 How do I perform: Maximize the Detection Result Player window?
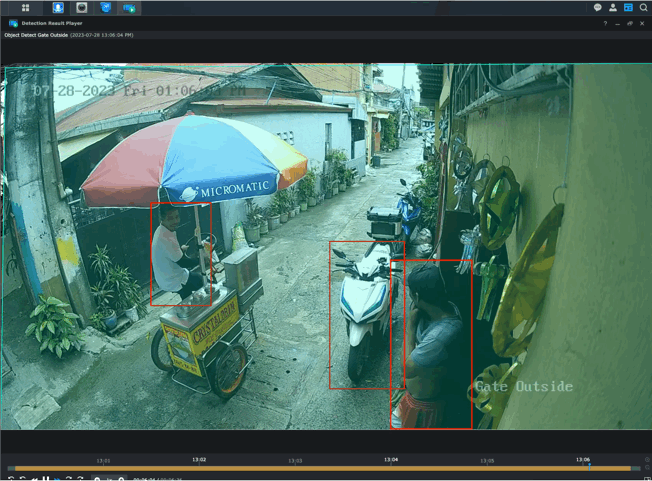pos(629,23)
